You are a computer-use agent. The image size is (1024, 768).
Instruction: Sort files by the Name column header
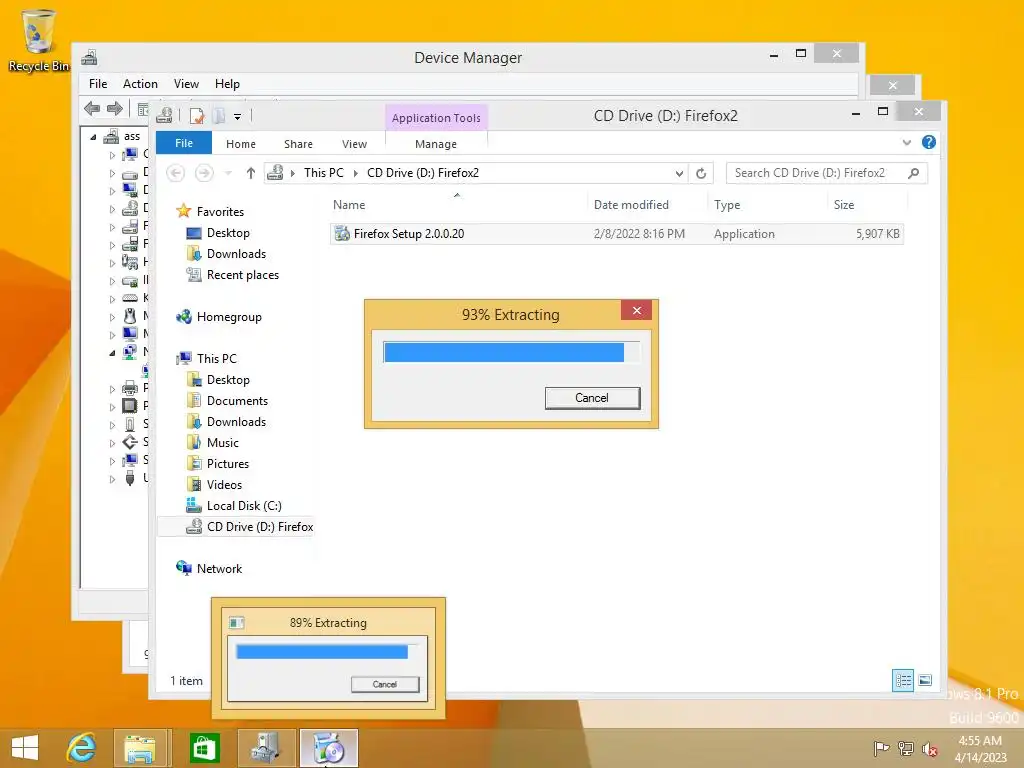457,204
